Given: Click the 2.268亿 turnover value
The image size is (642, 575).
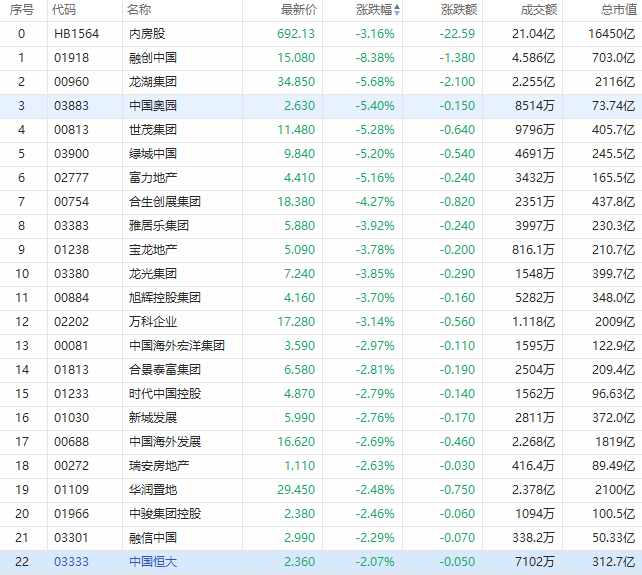Looking at the screenshot, I should [533, 441].
